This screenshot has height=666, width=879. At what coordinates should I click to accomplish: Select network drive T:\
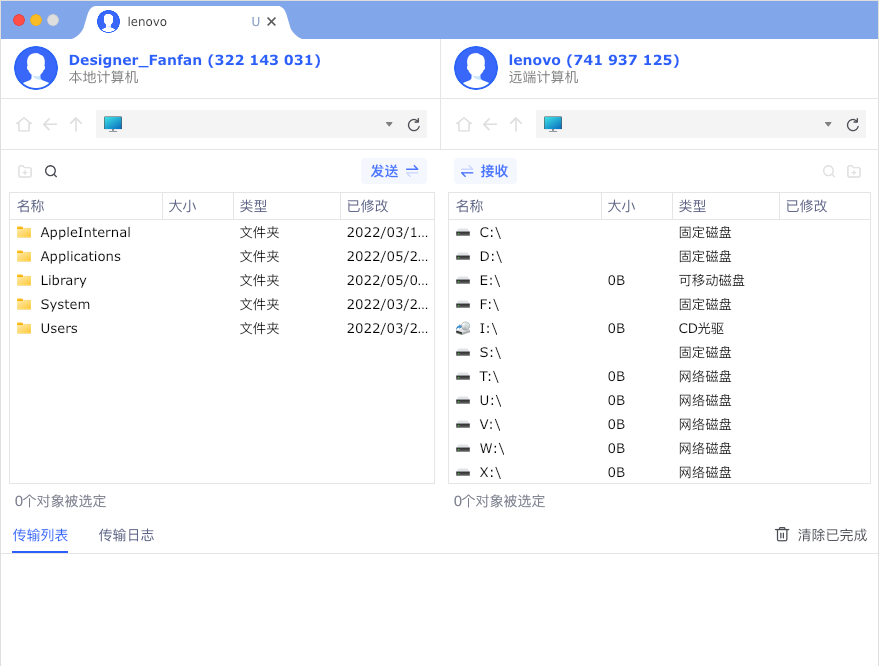pyautogui.click(x=659, y=376)
